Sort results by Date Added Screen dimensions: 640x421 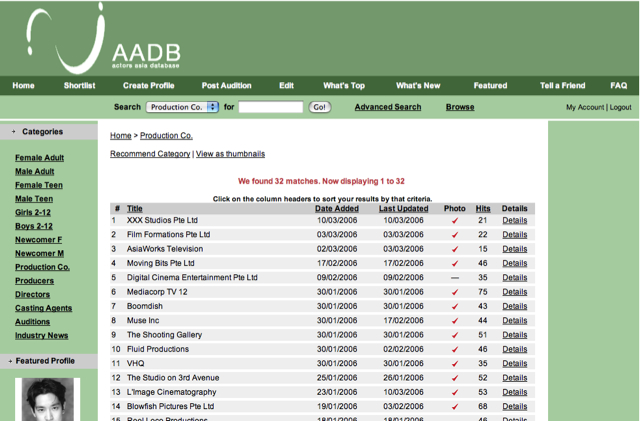[337, 209]
